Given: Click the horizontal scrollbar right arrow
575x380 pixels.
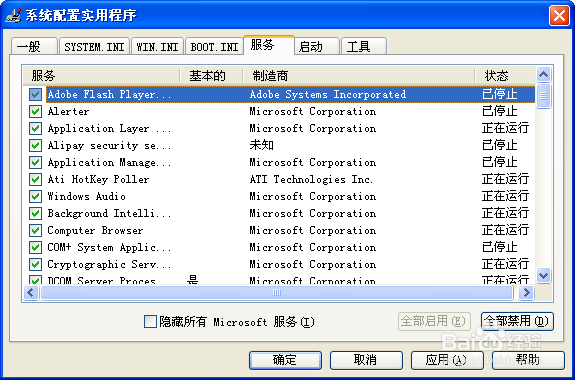Looking at the screenshot, I should pos(527,293).
